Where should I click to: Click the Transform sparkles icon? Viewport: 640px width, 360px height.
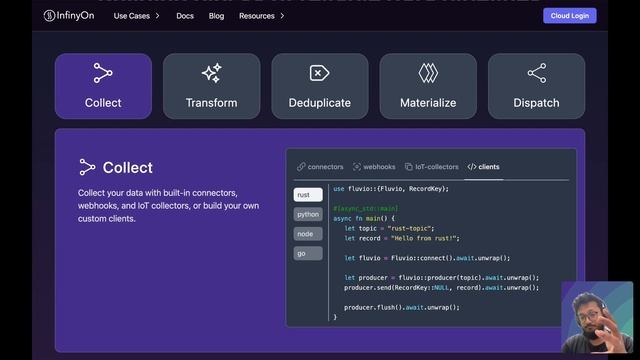tap(211, 73)
